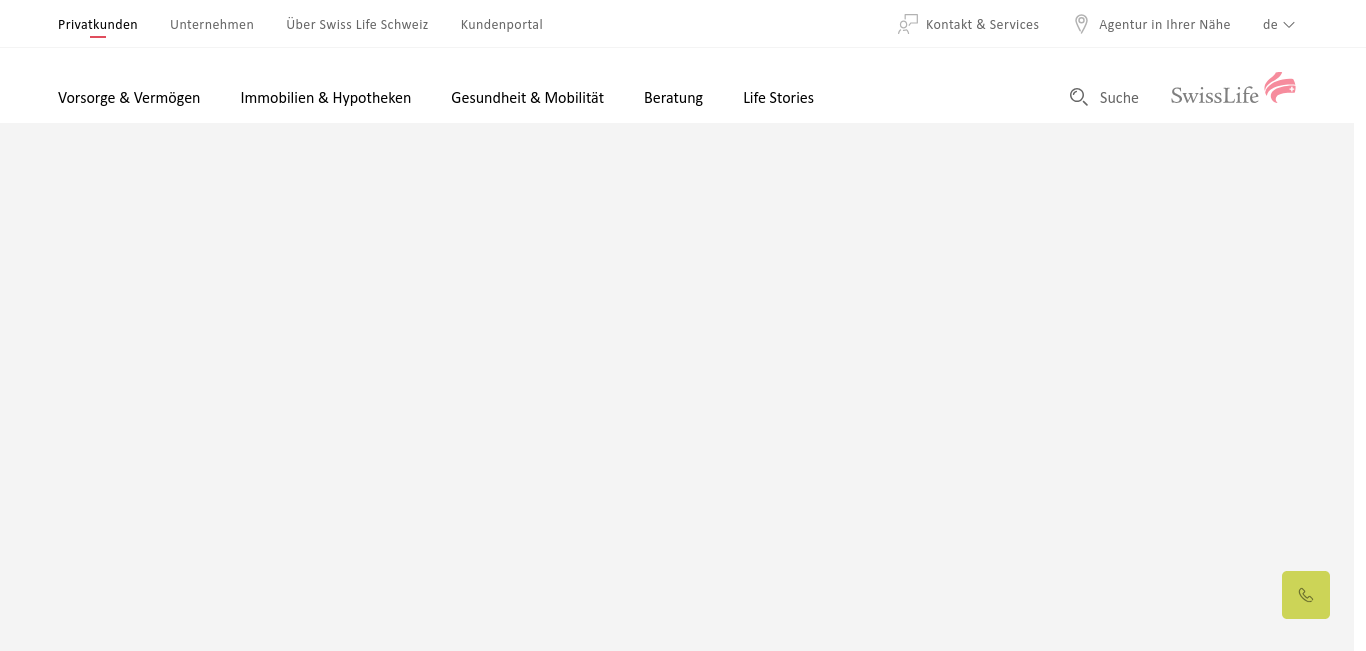Screen dimensions: 1366x651
Task: Click the Kontakt & Services speech bubble icon
Action: point(907,24)
